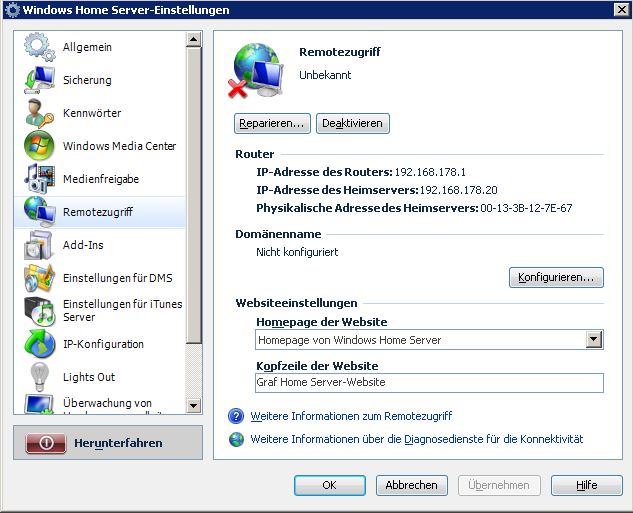Viewport: 633px width, 513px height.
Task: Click the Add-Ins icon
Action: click(x=39, y=245)
